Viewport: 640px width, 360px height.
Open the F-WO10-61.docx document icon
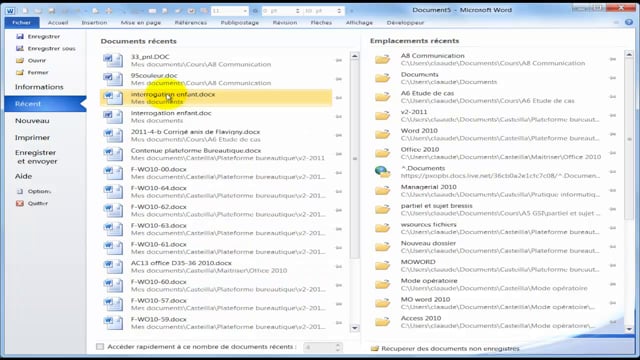[x=113, y=248]
